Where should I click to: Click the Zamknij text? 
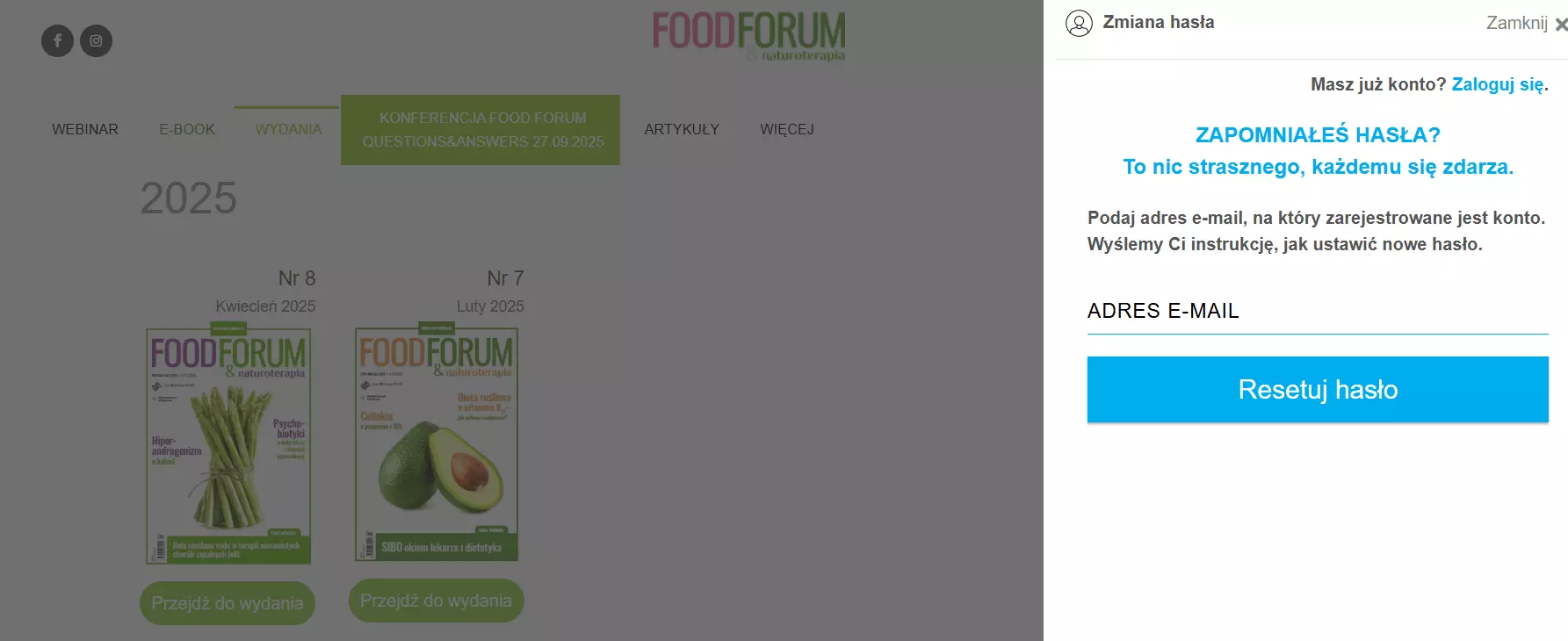pos(1516,24)
